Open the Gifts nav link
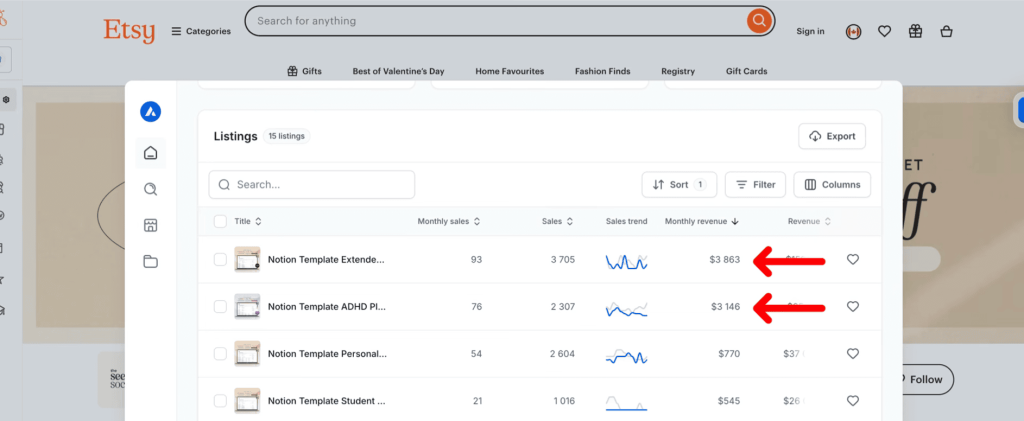Image resolution: width=1024 pixels, height=421 pixels. (x=304, y=71)
